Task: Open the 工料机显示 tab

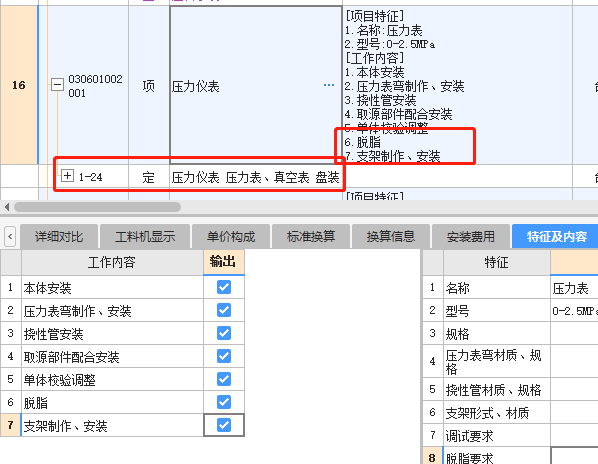Action: [145, 236]
